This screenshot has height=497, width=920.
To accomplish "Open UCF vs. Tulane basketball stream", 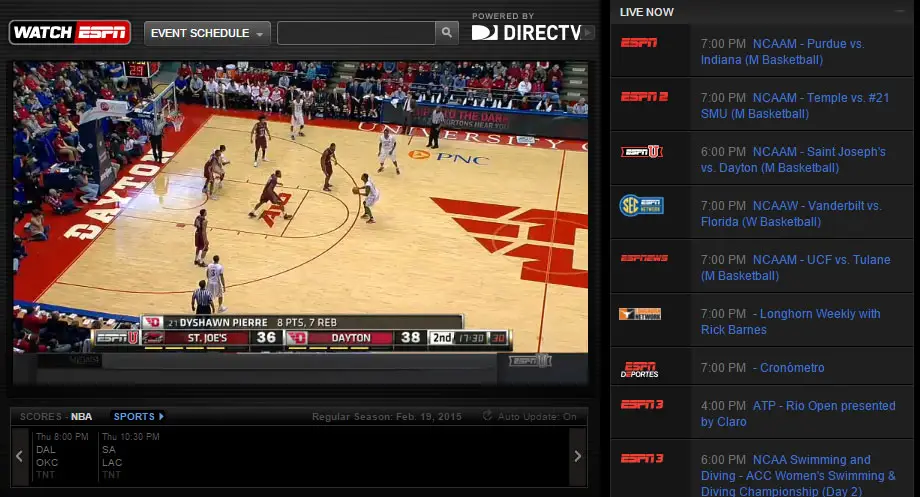I will [795, 268].
